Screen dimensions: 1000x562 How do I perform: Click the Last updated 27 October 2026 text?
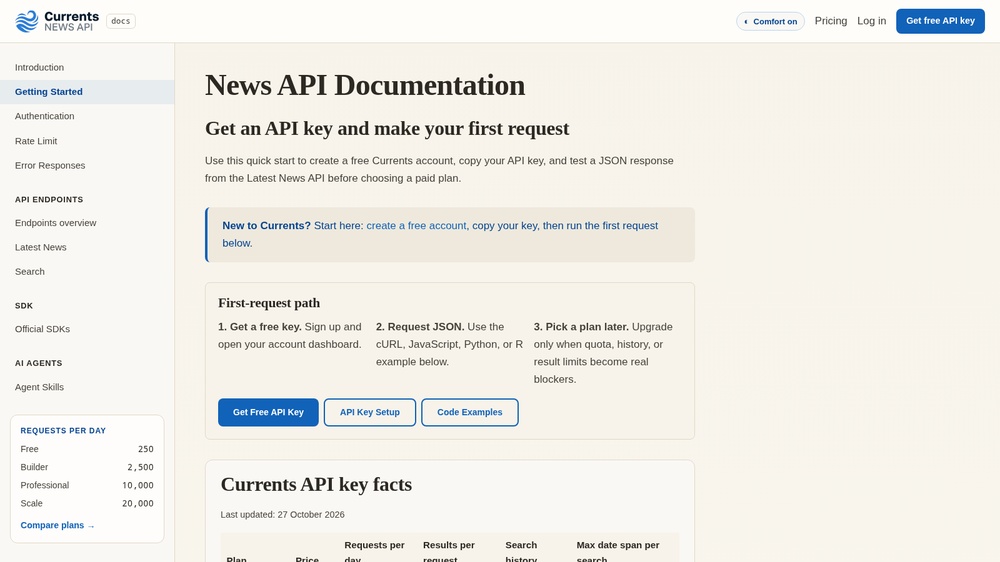click(x=283, y=514)
